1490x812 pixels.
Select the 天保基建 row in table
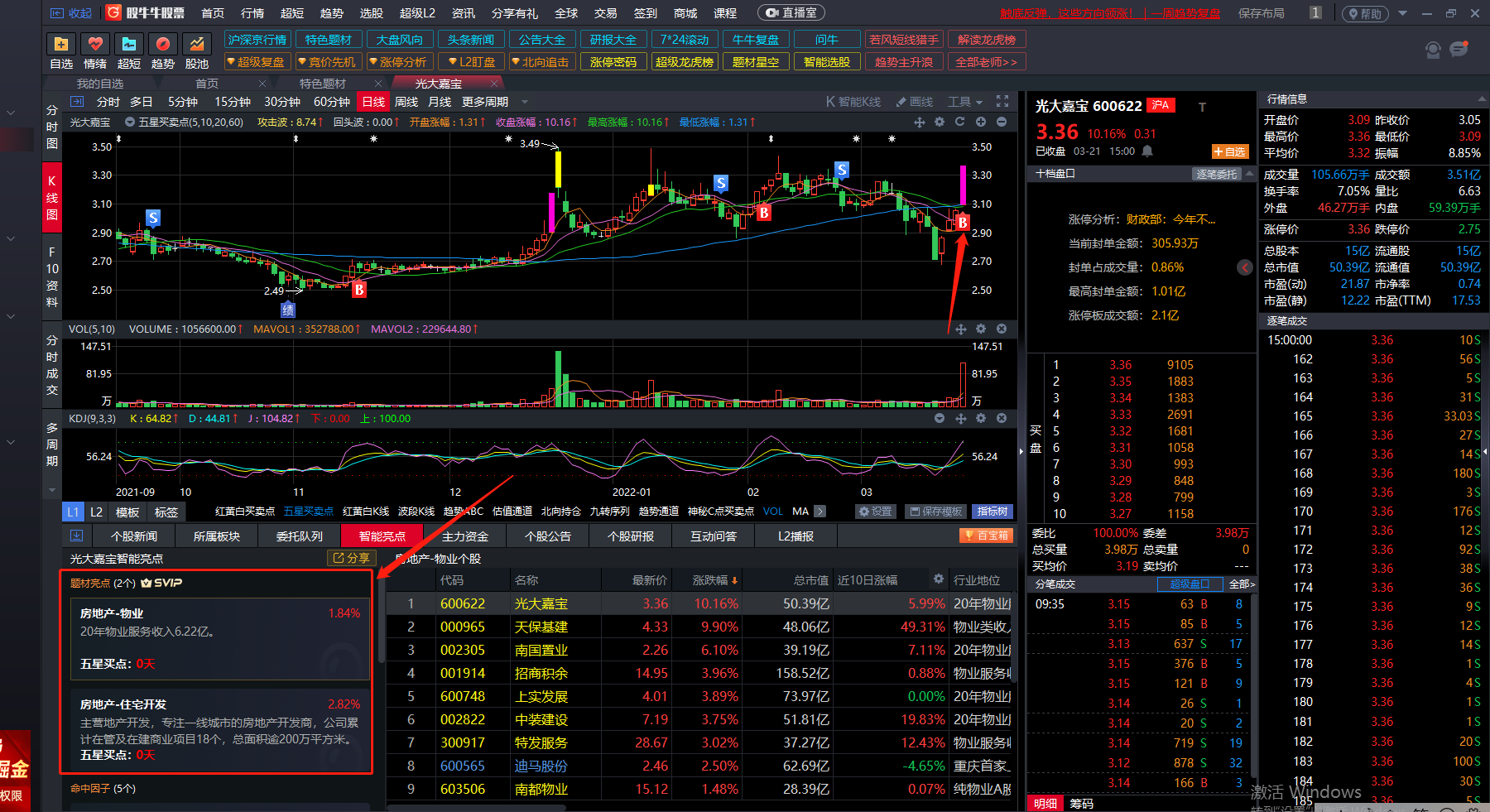699,627
